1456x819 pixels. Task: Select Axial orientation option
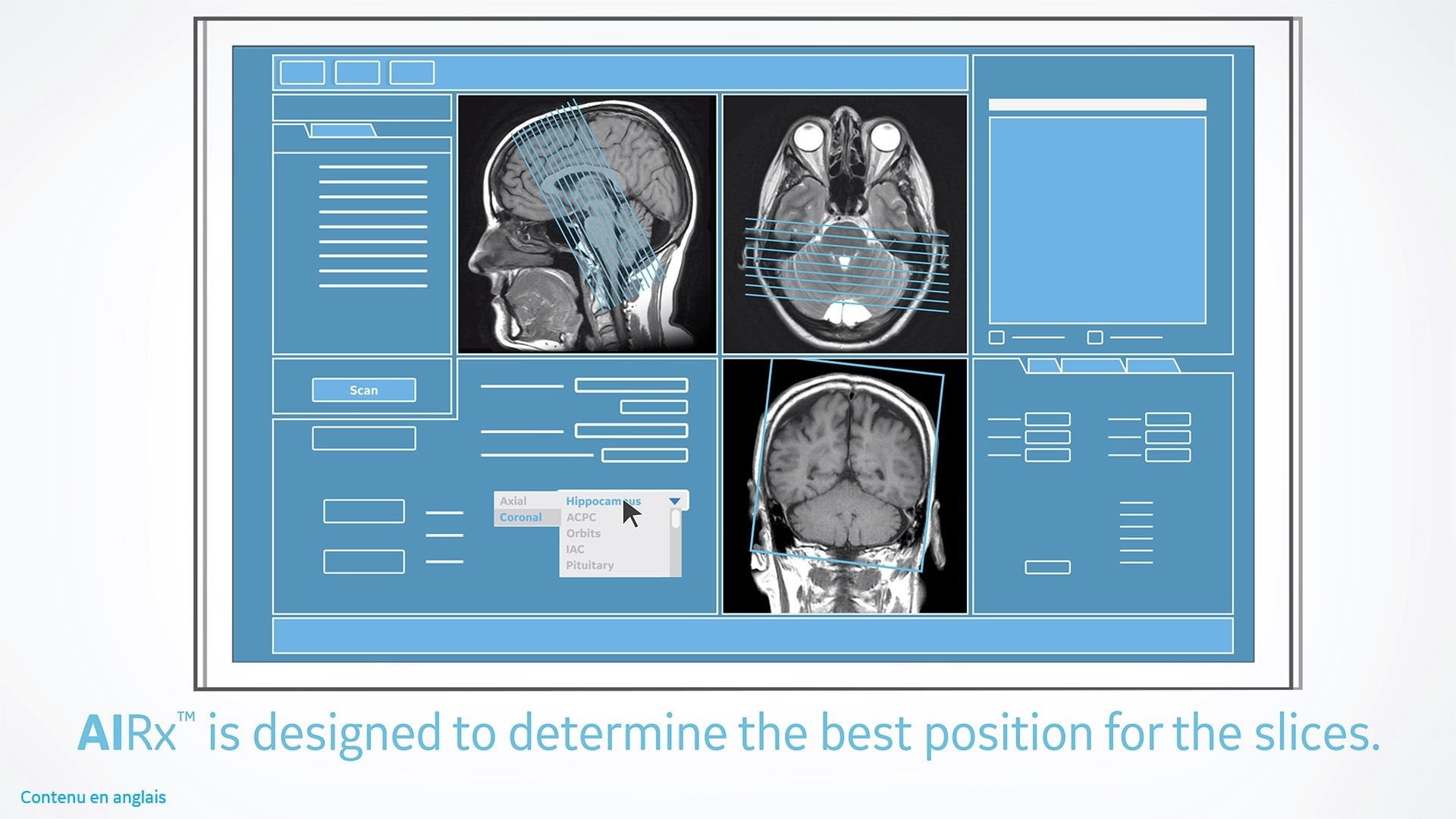tap(513, 501)
